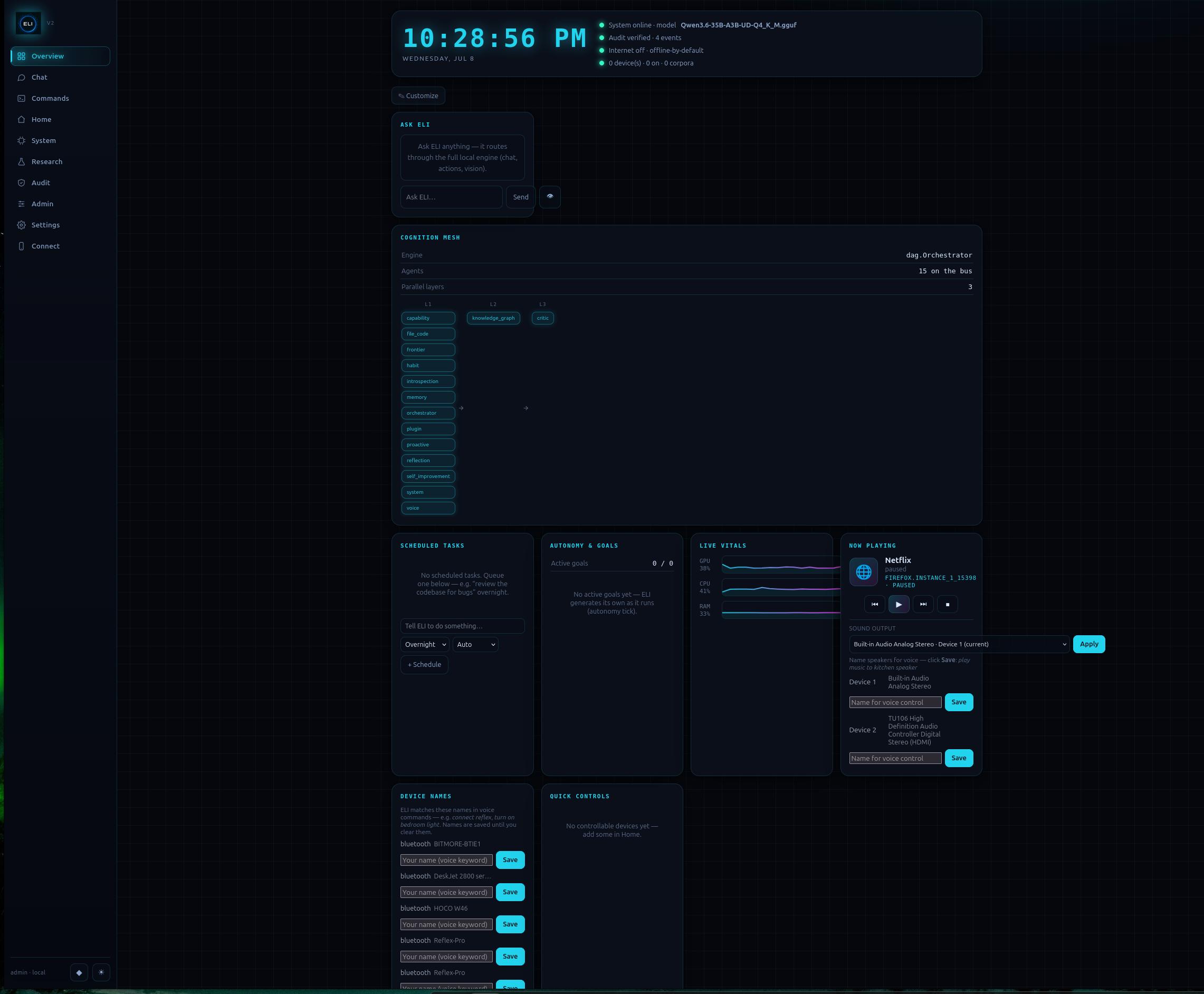Click the 'Audit verified · 4 events' status

pos(645,38)
